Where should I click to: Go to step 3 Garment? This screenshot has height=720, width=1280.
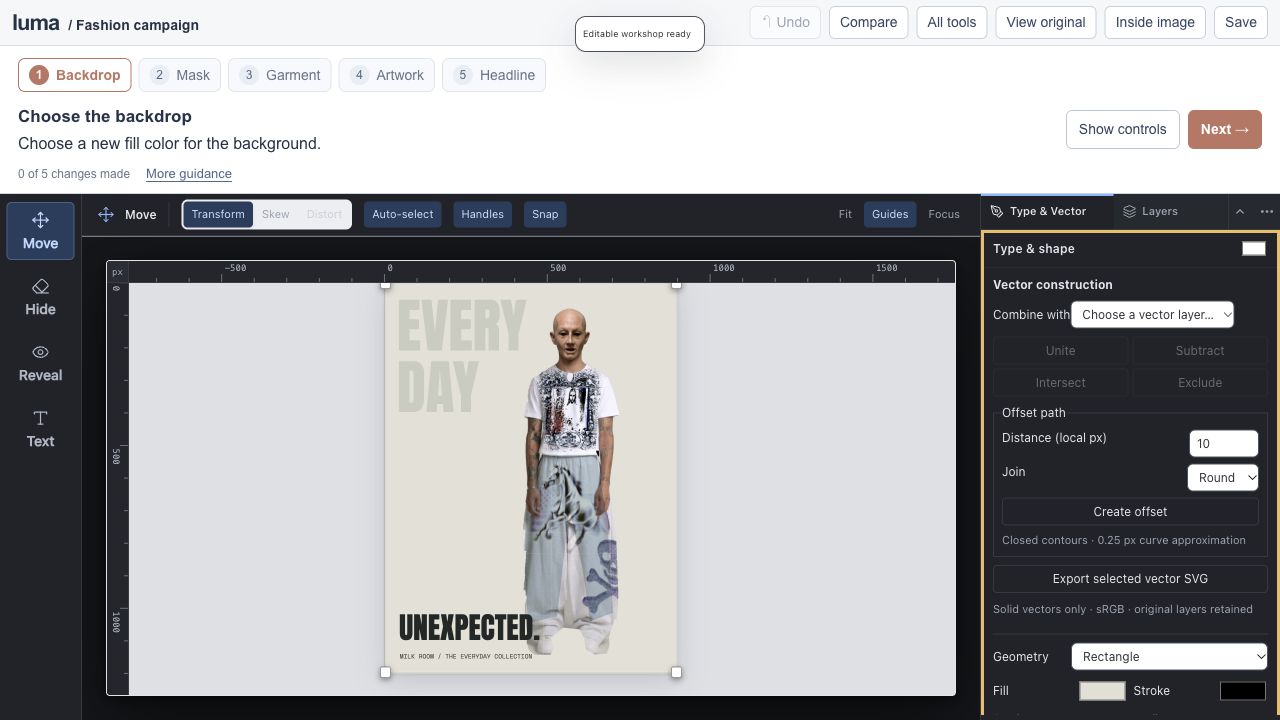tap(280, 75)
